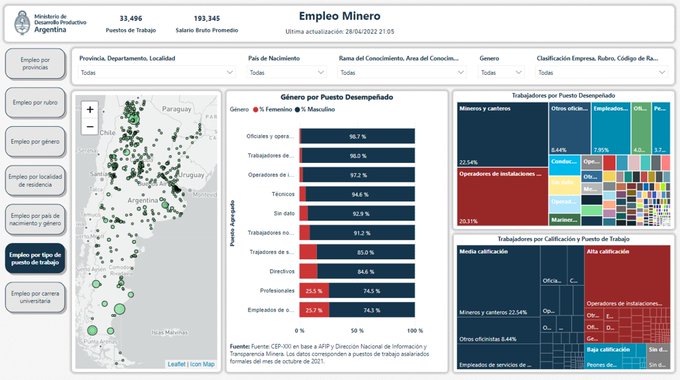Click the 193,345 Salario Bruto Promedio card
680x380 pixels.
click(207, 24)
